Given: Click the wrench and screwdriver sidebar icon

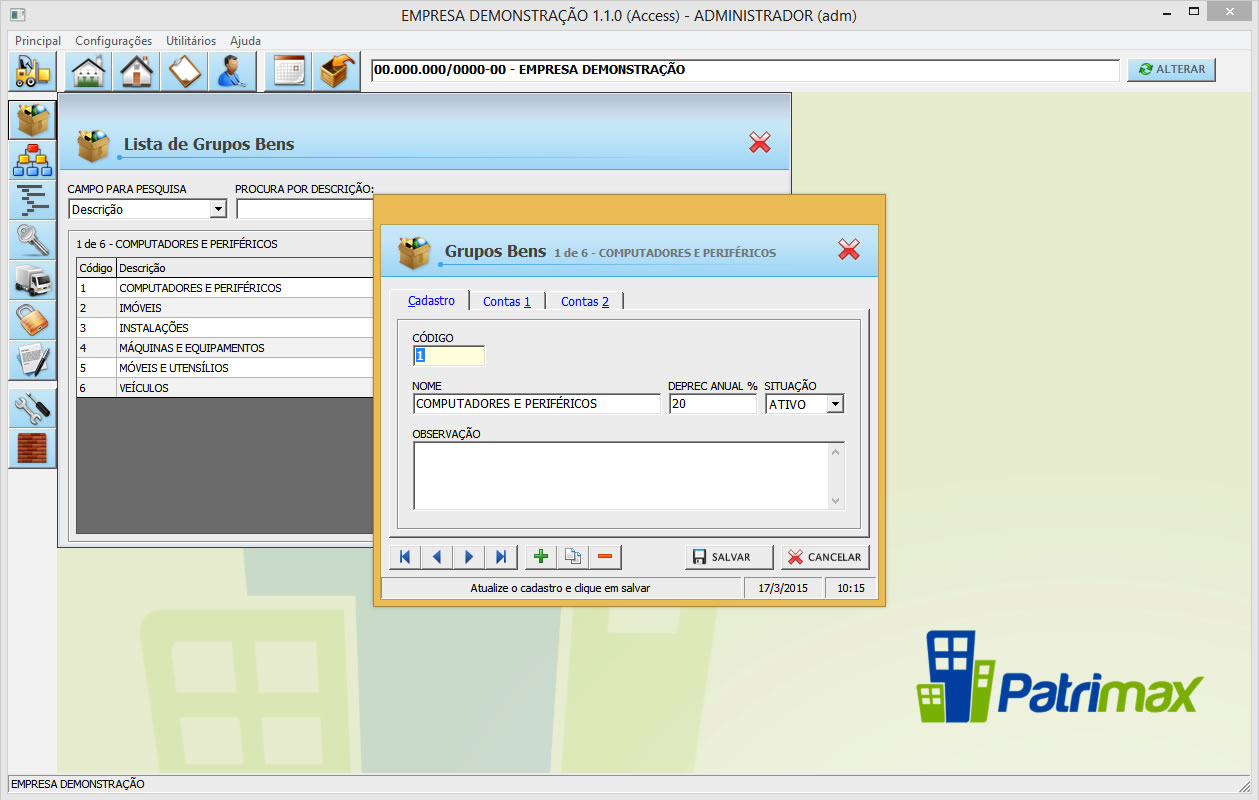Looking at the screenshot, I should tap(33, 408).
